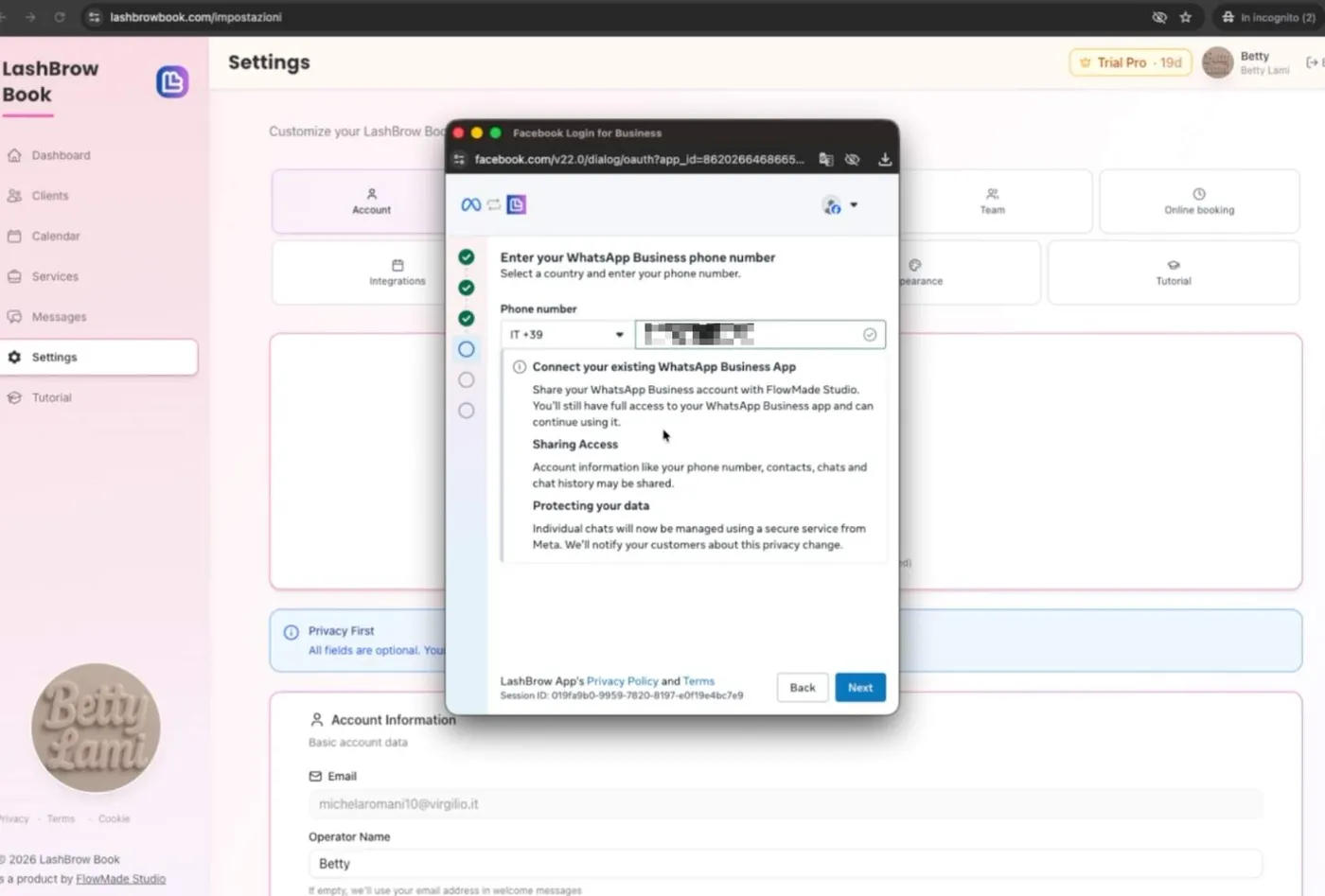This screenshot has width=1325, height=896.
Task: Open the Tutorial settings tab card
Action: coord(1174,272)
